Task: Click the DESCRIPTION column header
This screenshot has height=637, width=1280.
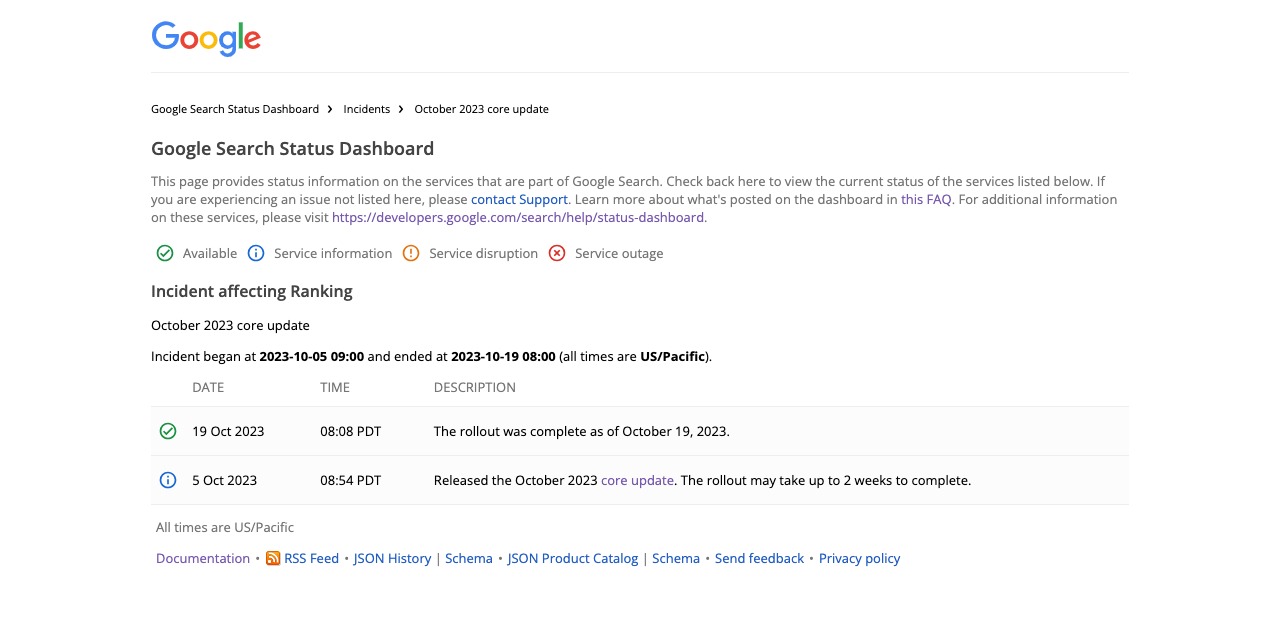Action: click(475, 387)
